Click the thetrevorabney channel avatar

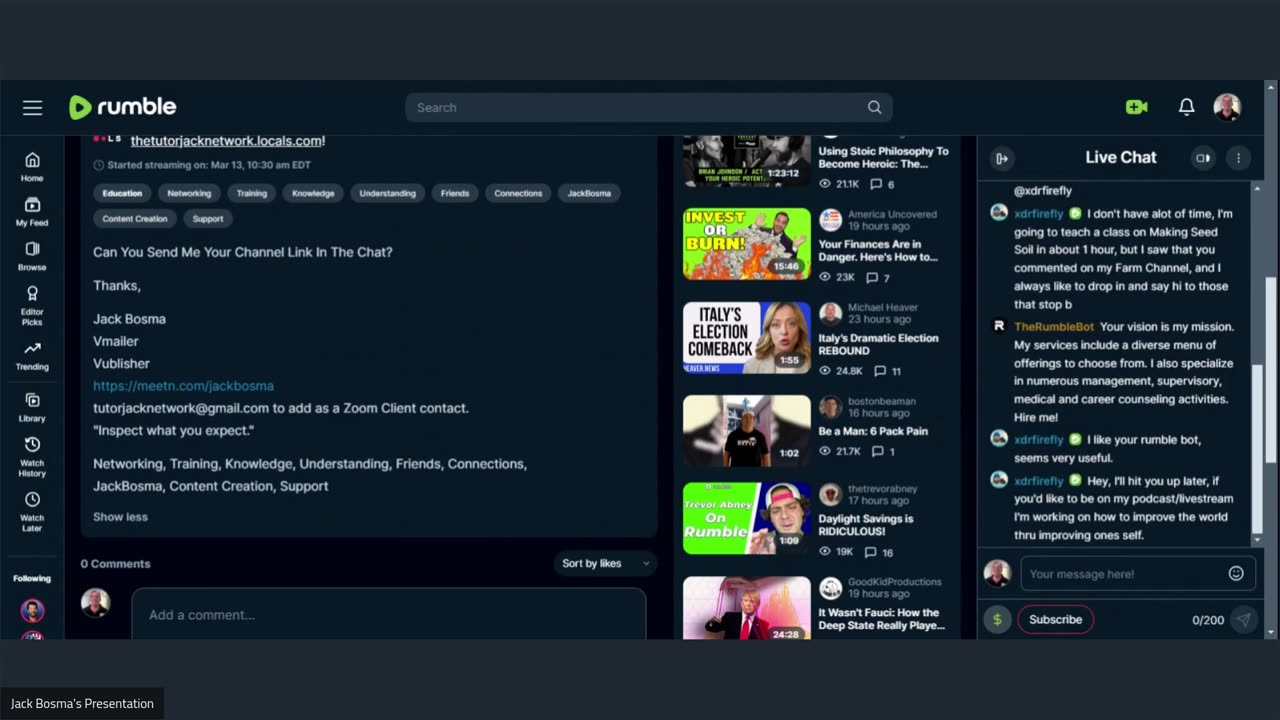click(x=830, y=494)
